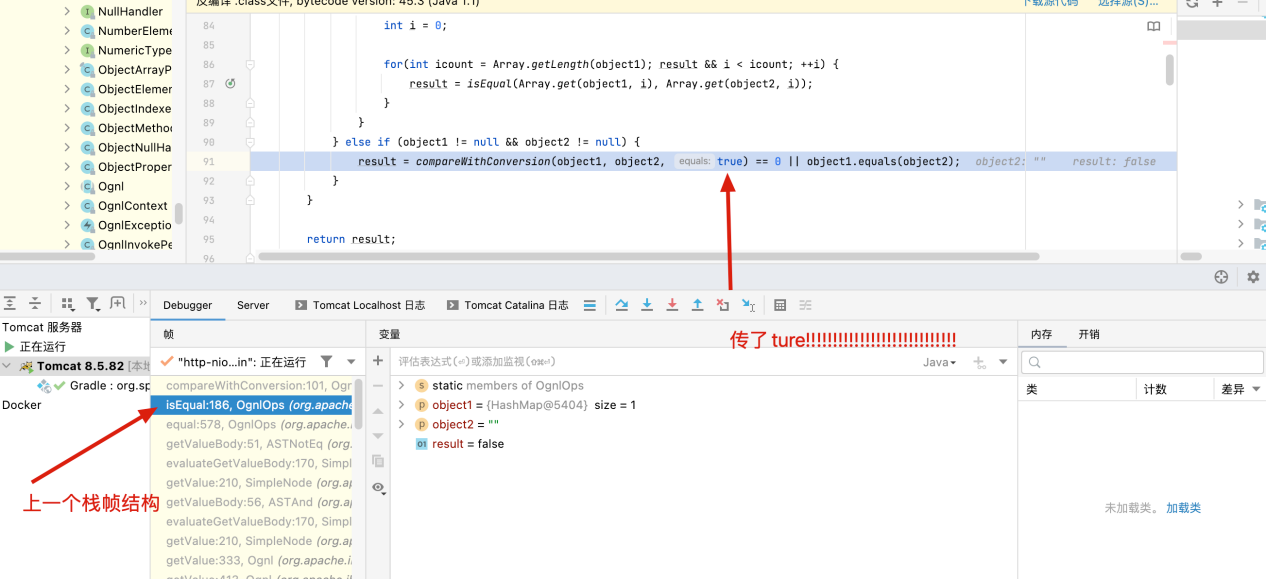
Task: Open the Evaluate Expression calculator icon
Action: coord(780,305)
